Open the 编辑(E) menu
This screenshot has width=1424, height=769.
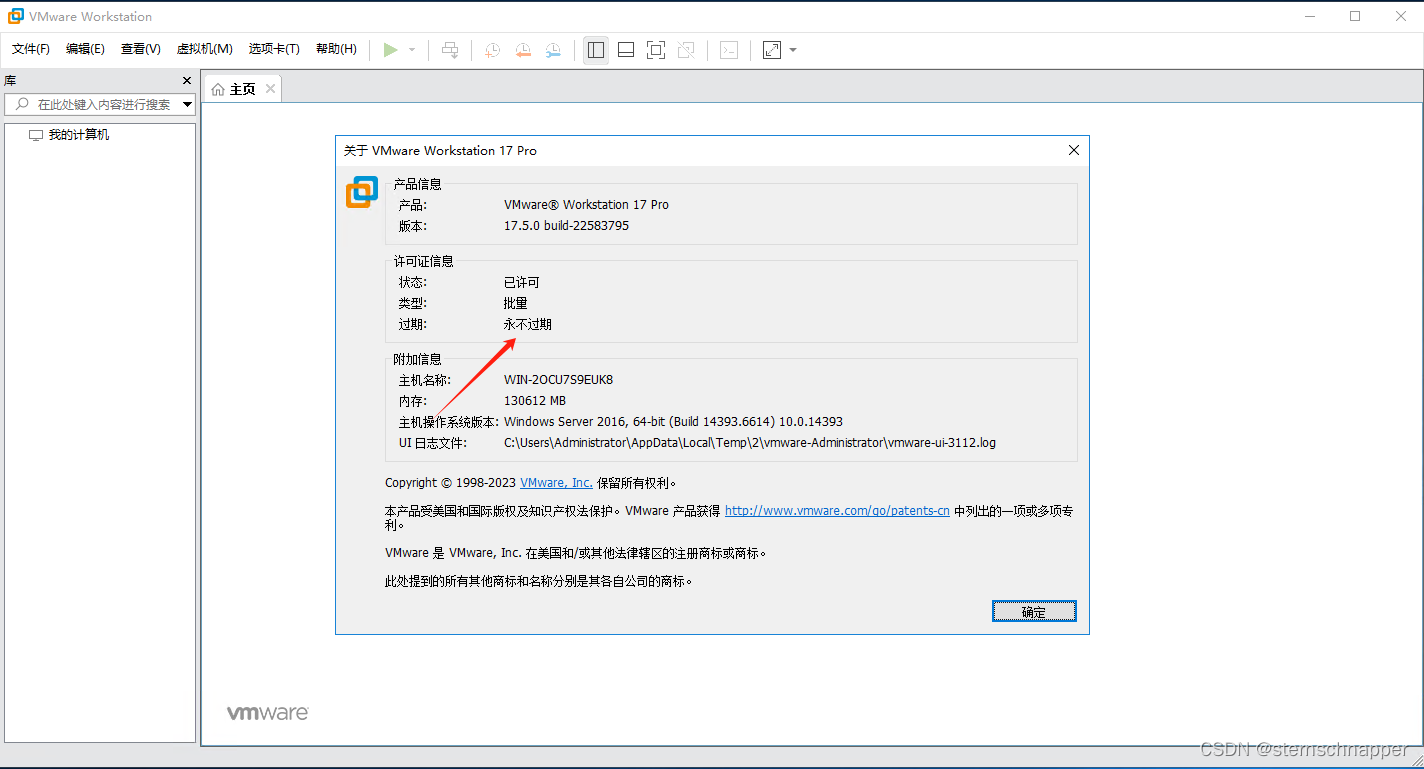pos(85,49)
